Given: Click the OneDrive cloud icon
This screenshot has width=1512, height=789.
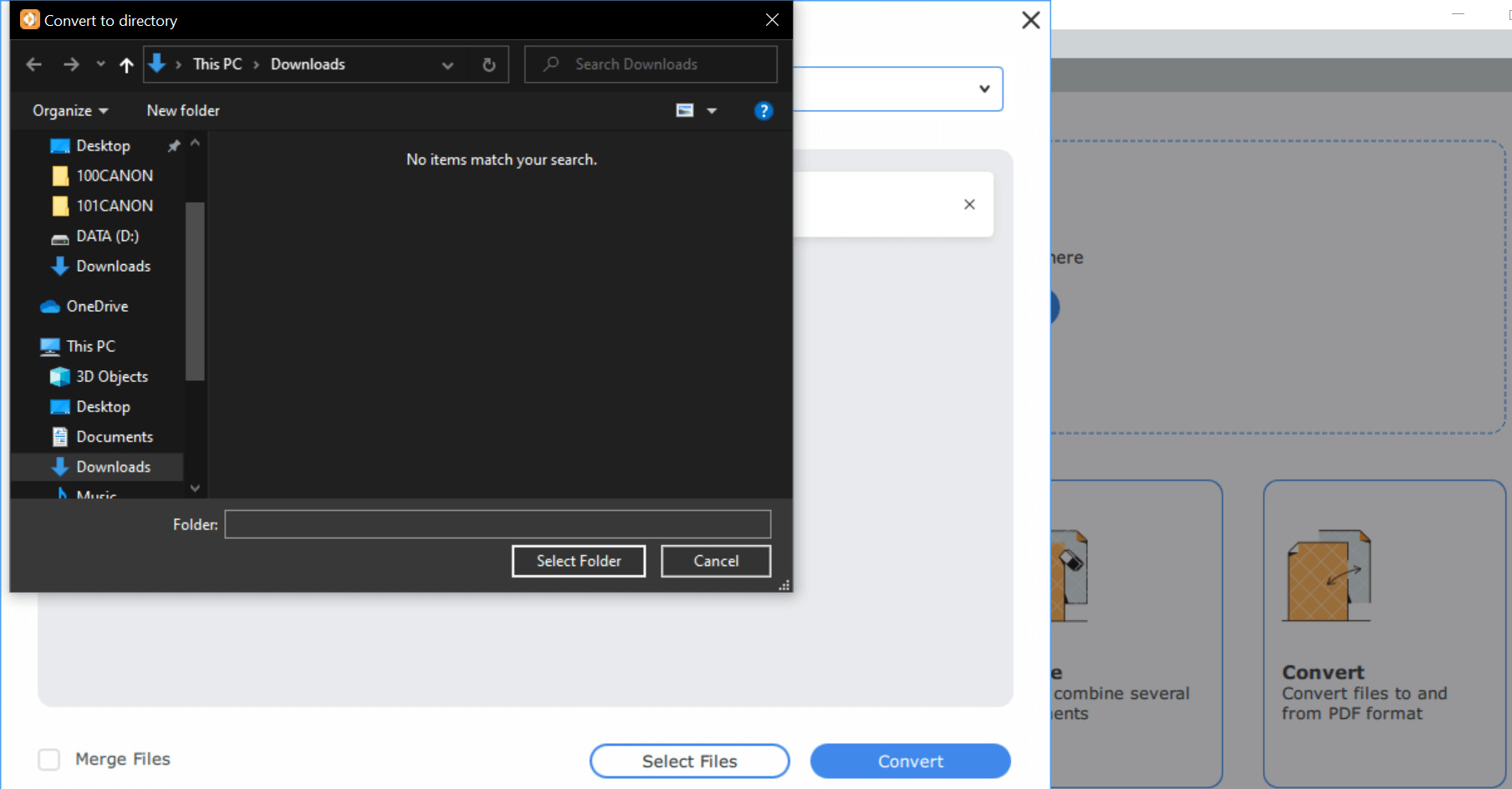Looking at the screenshot, I should 50,306.
